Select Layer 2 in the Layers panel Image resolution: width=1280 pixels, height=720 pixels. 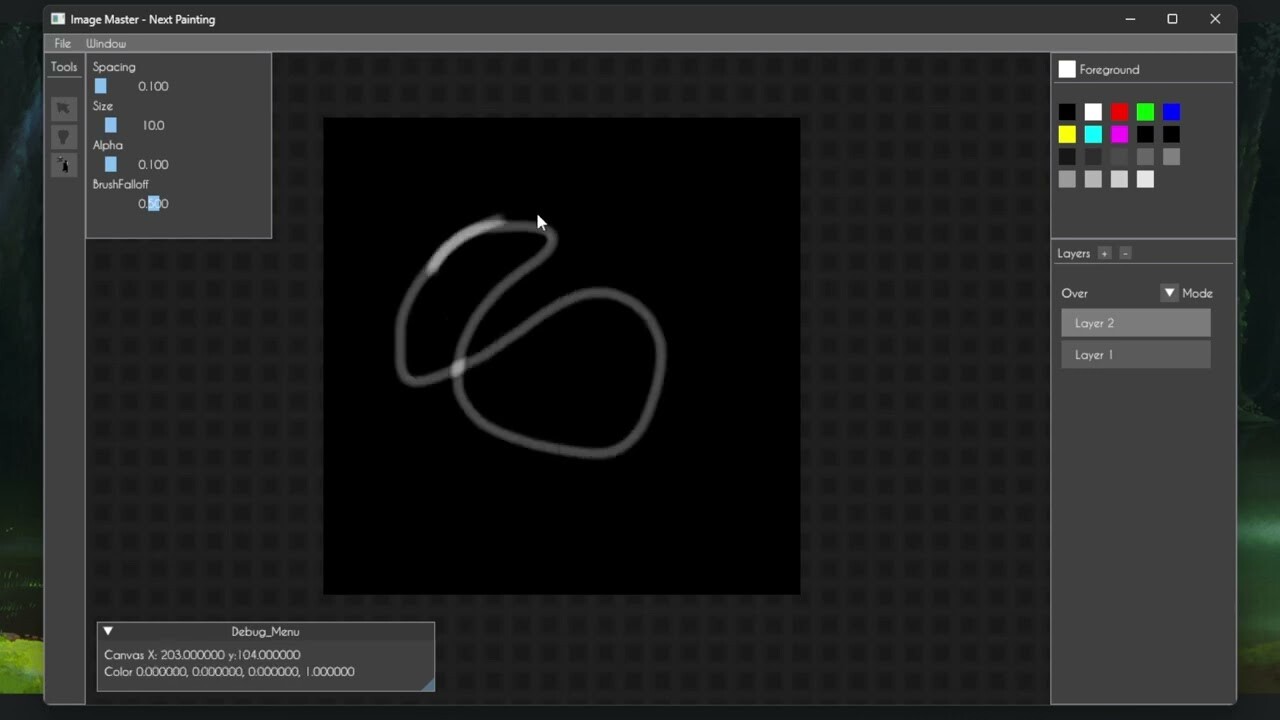(1135, 322)
